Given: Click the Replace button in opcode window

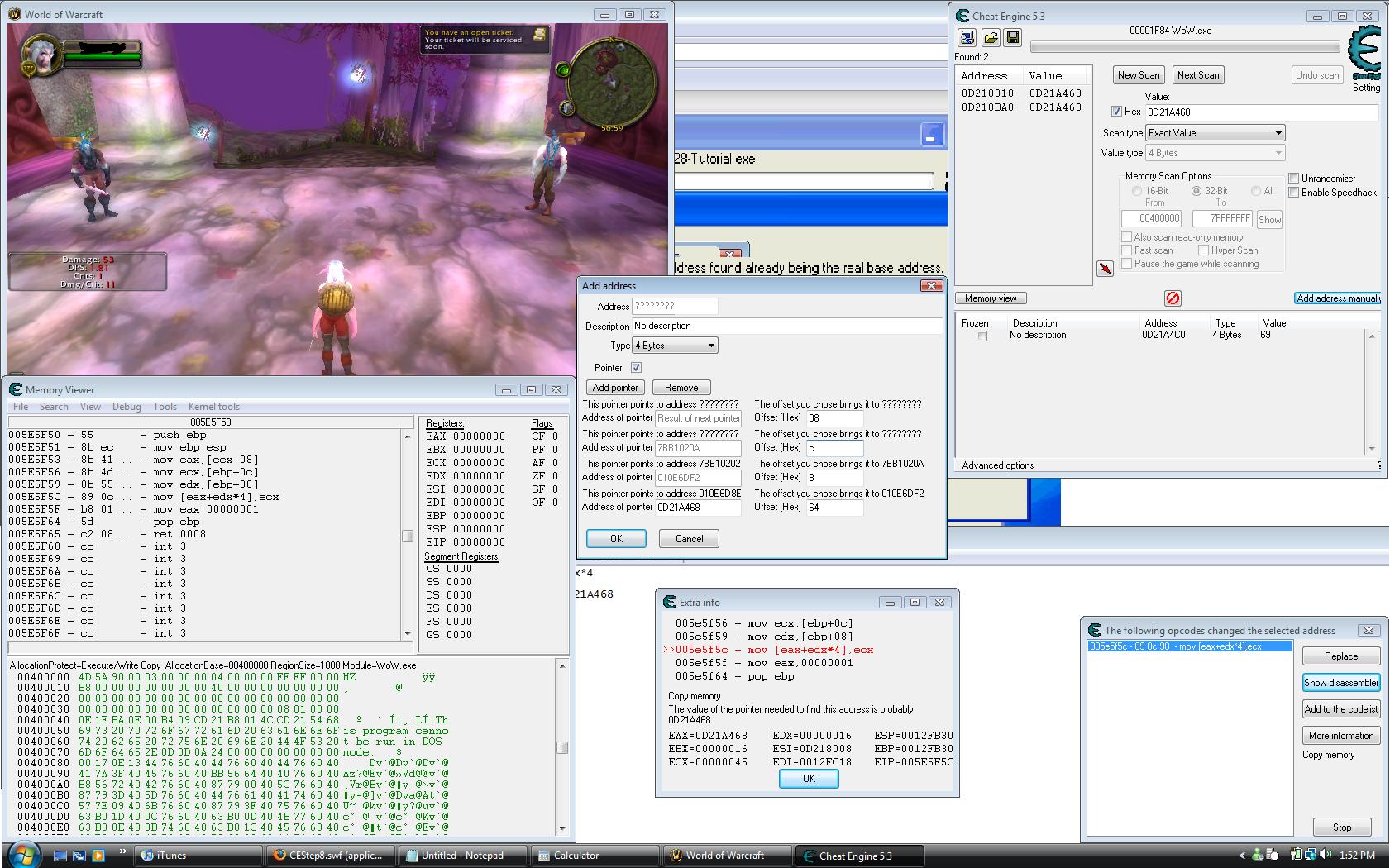Looking at the screenshot, I should (1341, 656).
